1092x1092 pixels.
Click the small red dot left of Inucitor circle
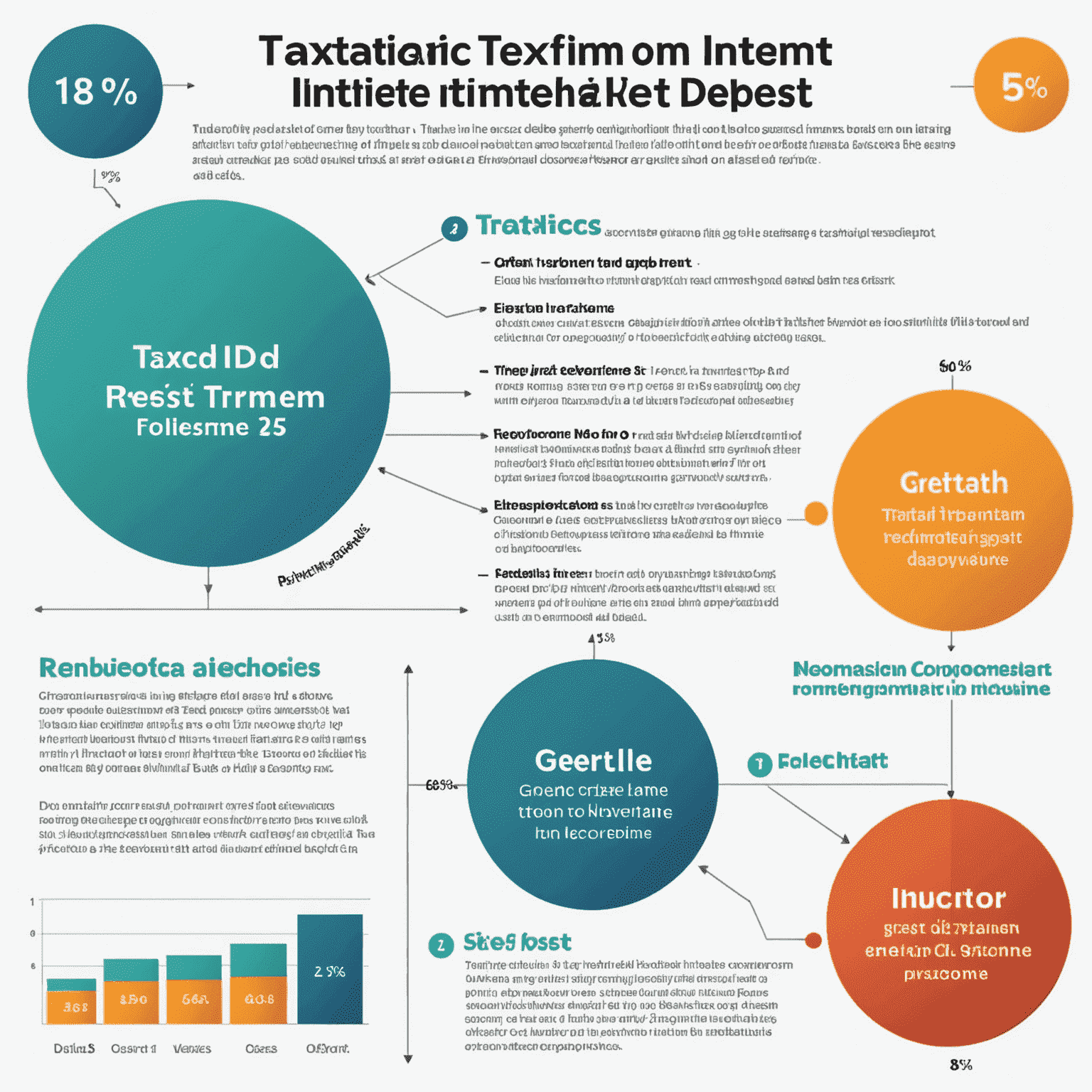point(813,941)
